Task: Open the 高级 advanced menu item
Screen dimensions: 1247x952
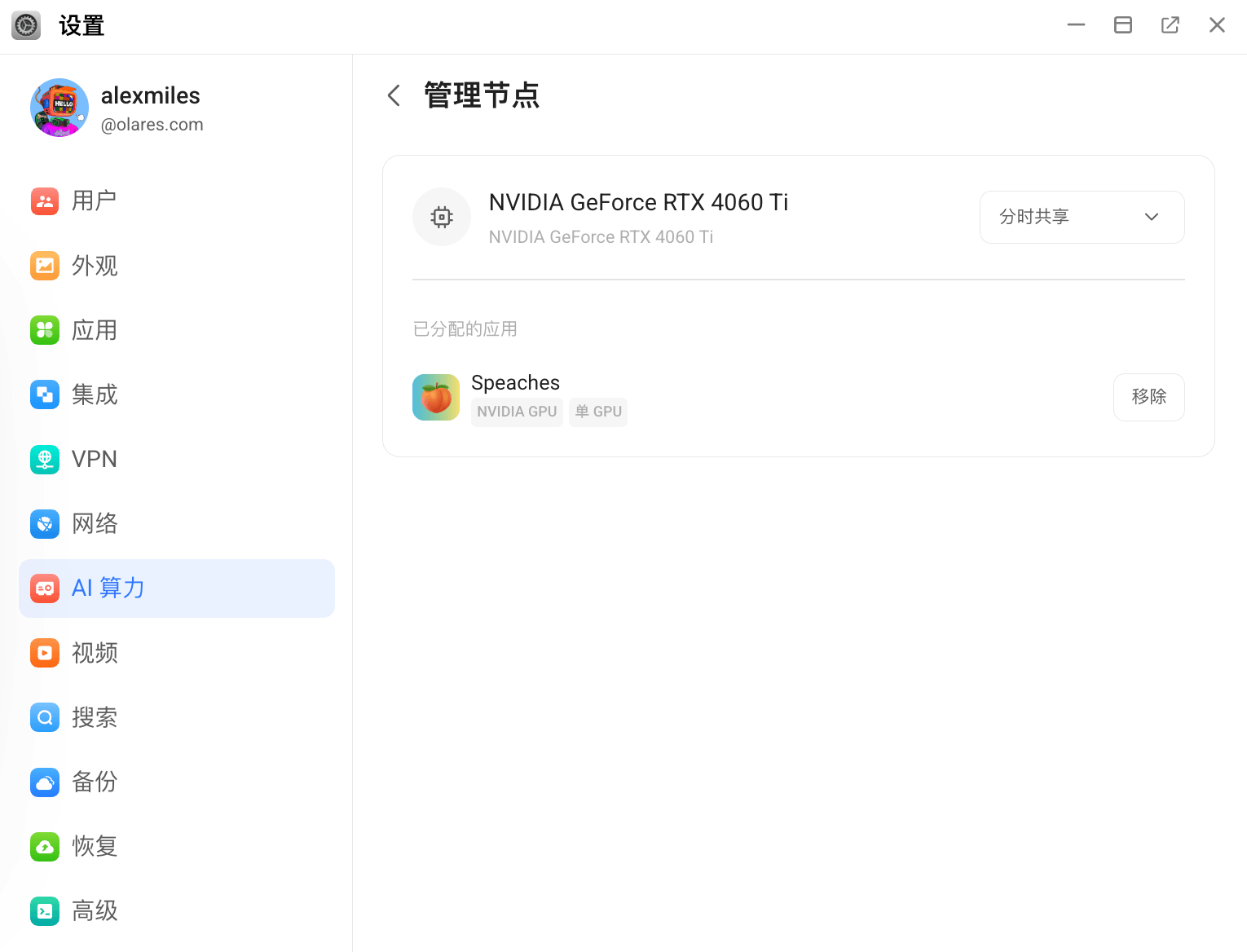Action: coord(177,910)
